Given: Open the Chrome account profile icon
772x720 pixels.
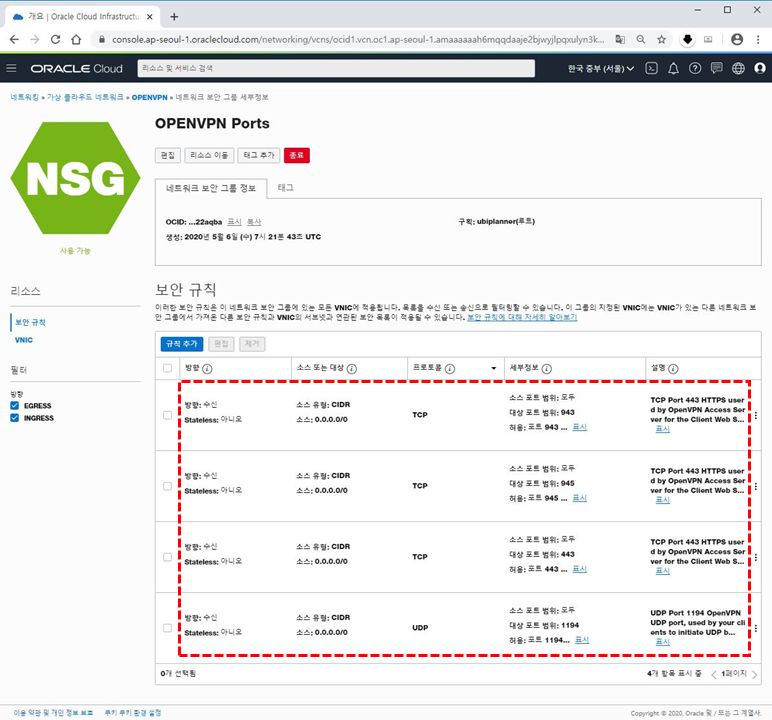Looking at the screenshot, I should [737, 39].
